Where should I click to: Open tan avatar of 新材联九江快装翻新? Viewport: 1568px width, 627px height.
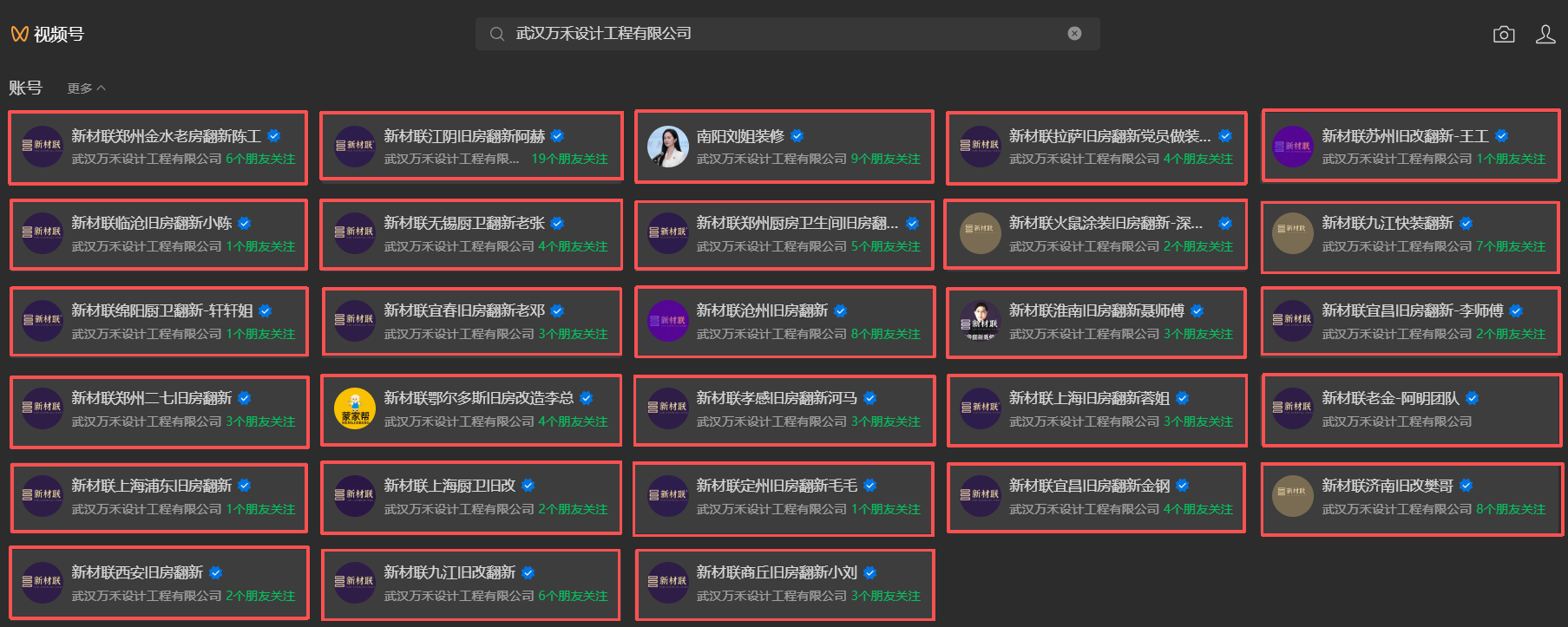click(x=1292, y=233)
